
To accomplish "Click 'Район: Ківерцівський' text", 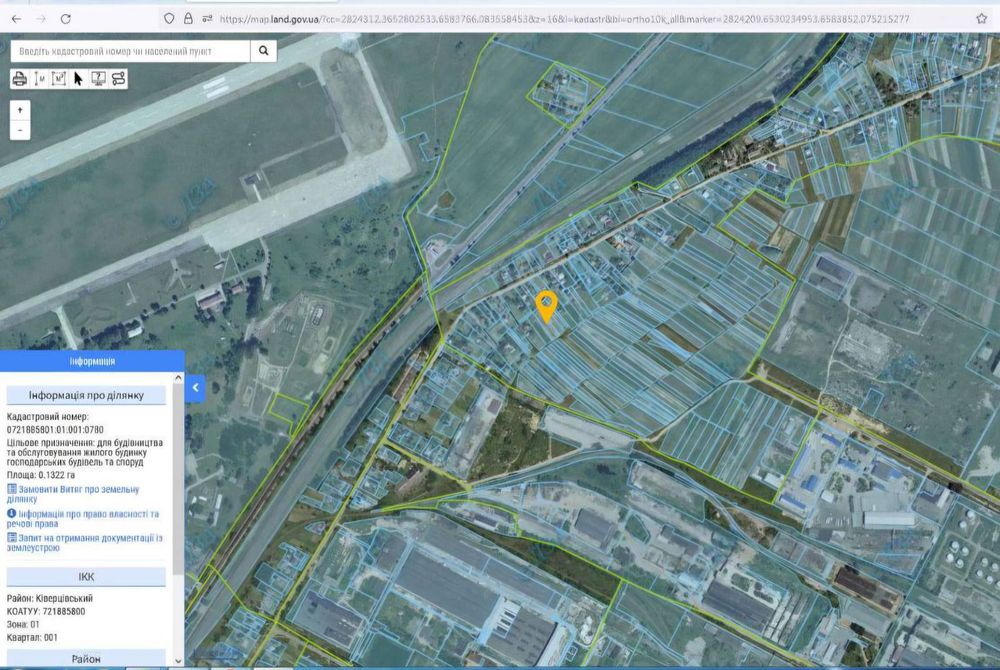I will 50,599.
